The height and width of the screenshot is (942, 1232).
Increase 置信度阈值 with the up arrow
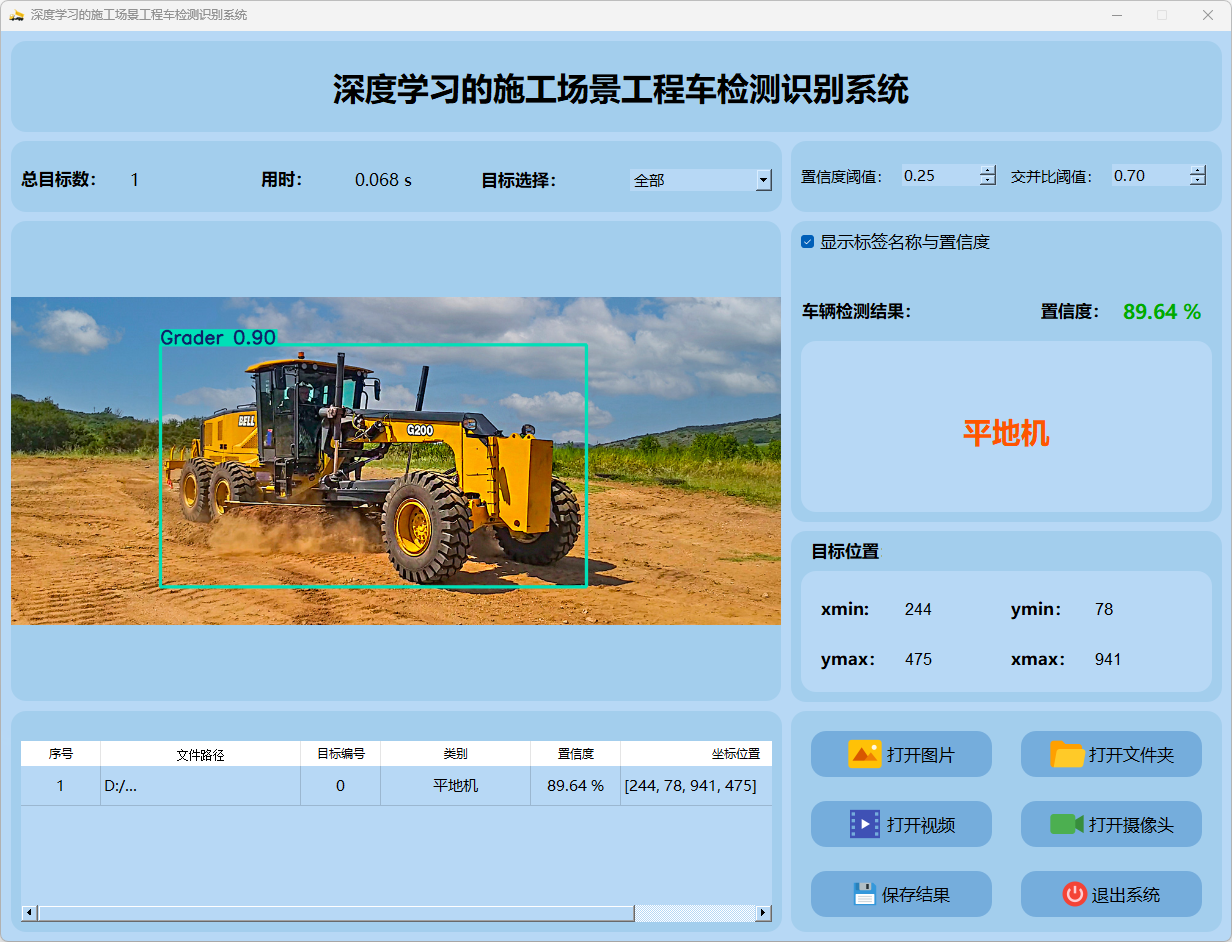[x=988, y=170]
